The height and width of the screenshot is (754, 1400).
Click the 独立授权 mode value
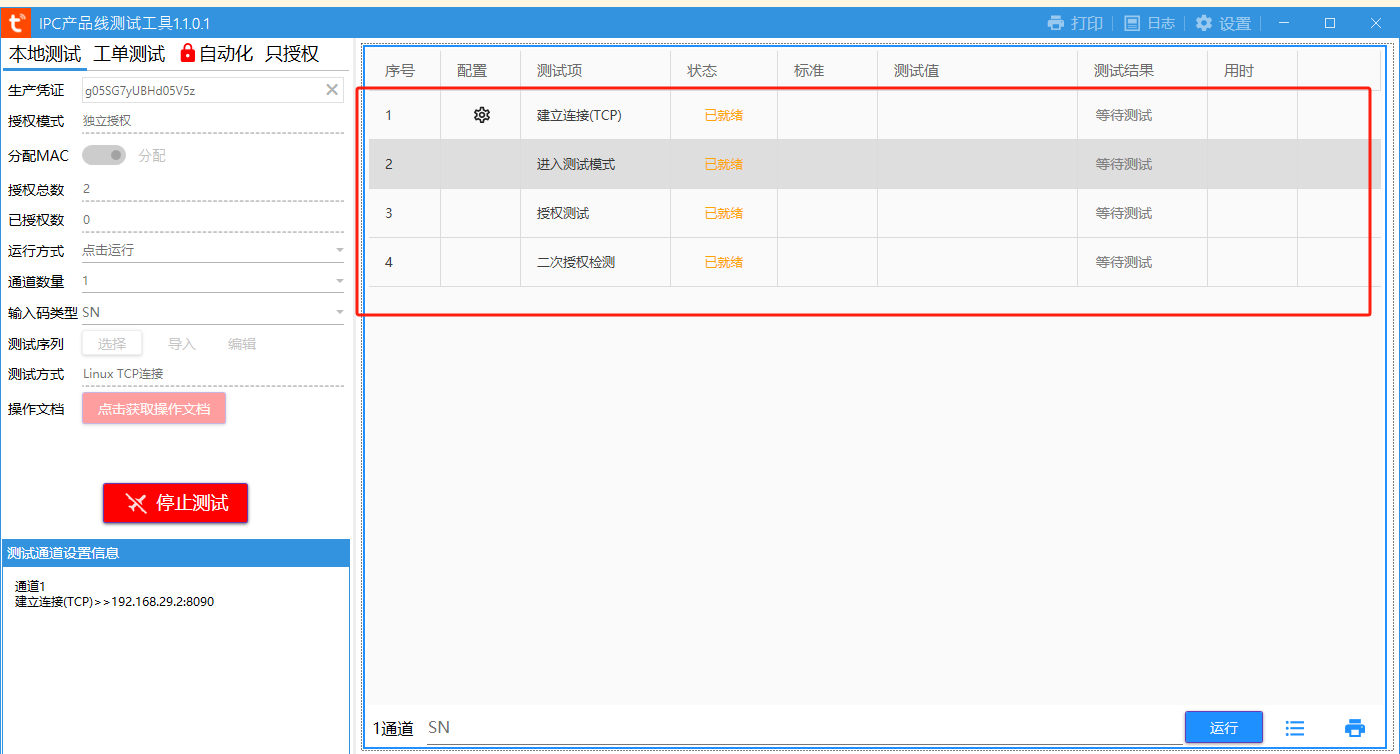point(107,120)
